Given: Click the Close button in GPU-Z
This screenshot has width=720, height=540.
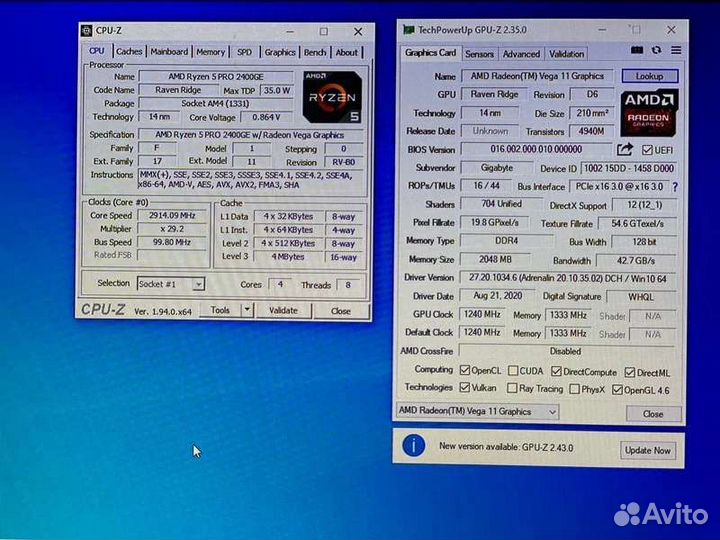Looking at the screenshot, I should [653, 414].
